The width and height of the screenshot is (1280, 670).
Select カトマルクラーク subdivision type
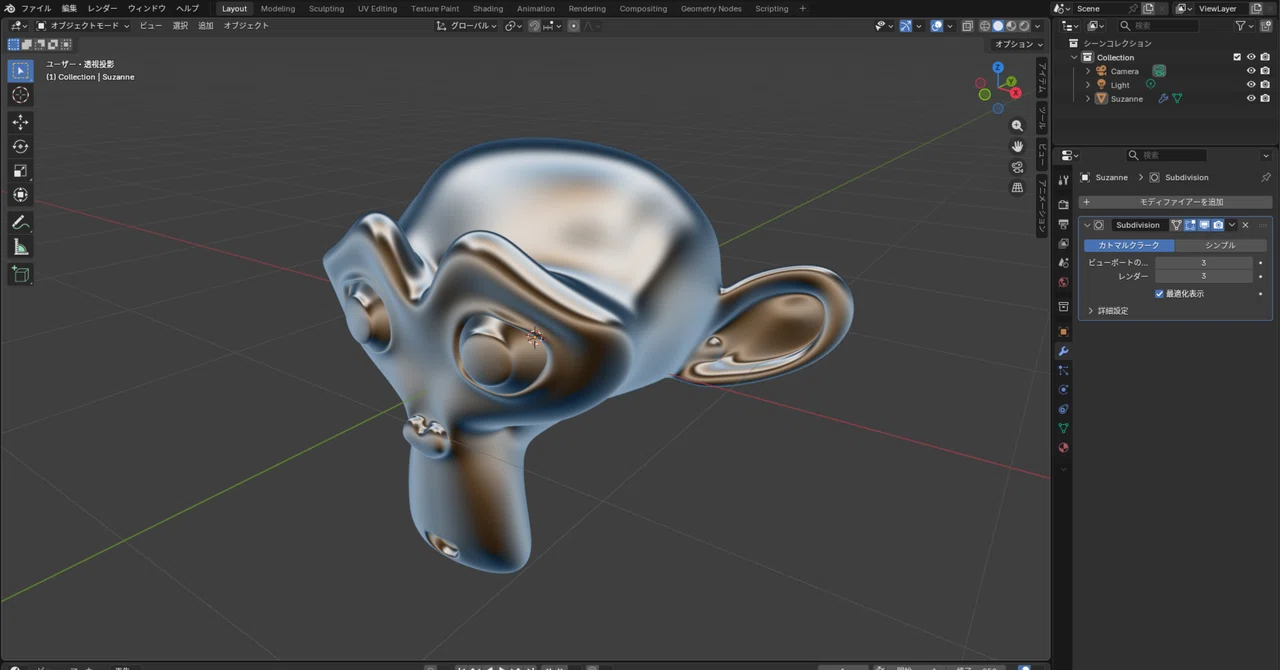(1129, 245)
